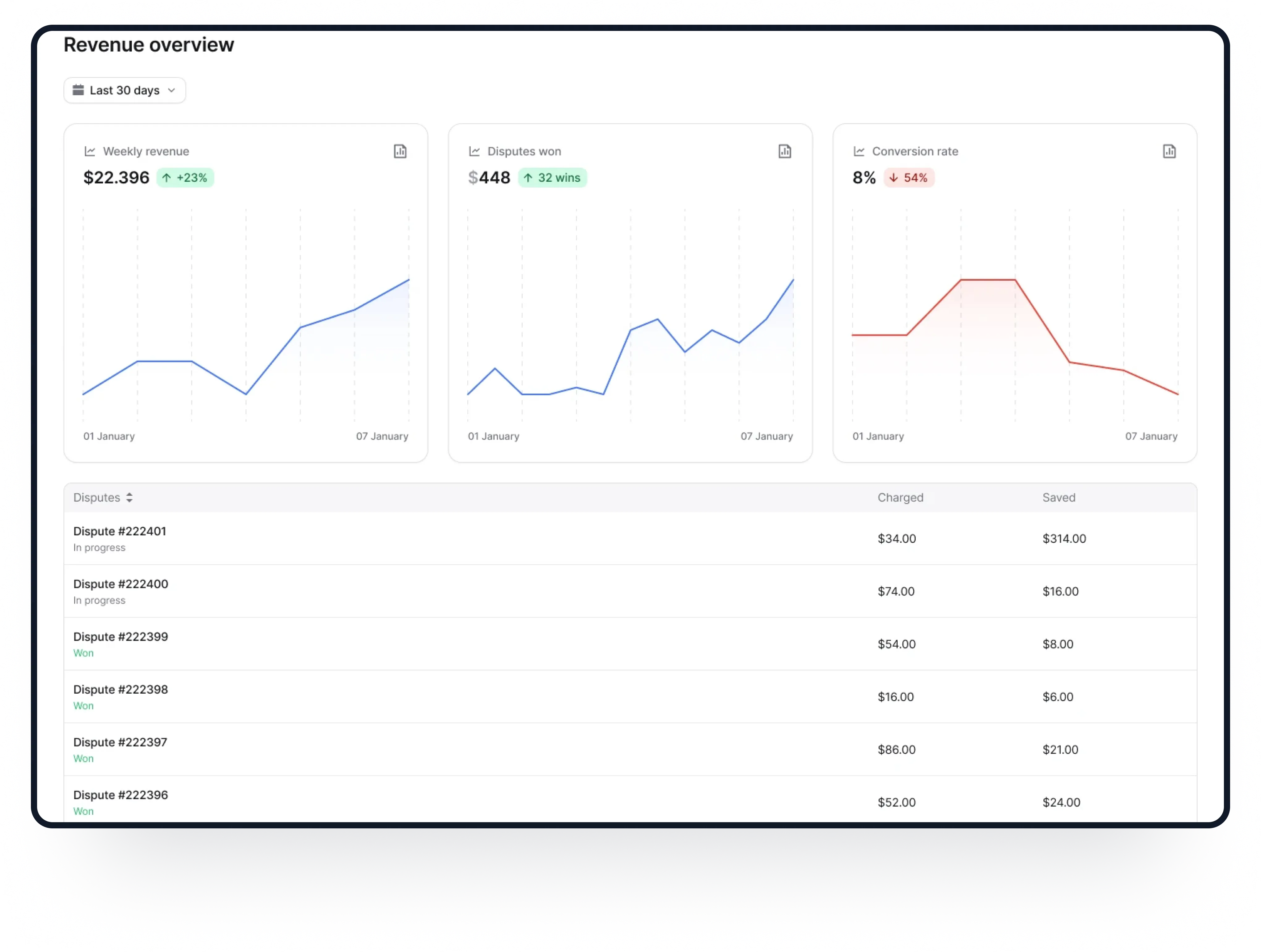Open report icon on Disputes won card
Image resolution: width=1261 pixels, height=952 pixels.
[784, 151]
